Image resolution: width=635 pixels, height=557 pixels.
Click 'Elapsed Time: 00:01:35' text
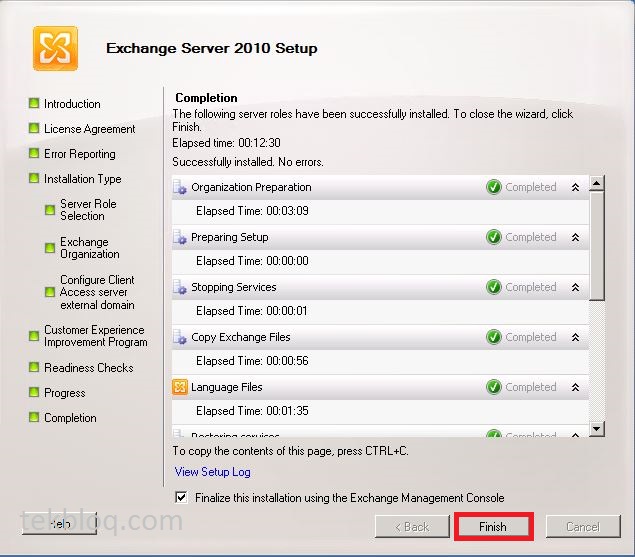[x=252, y=411]
